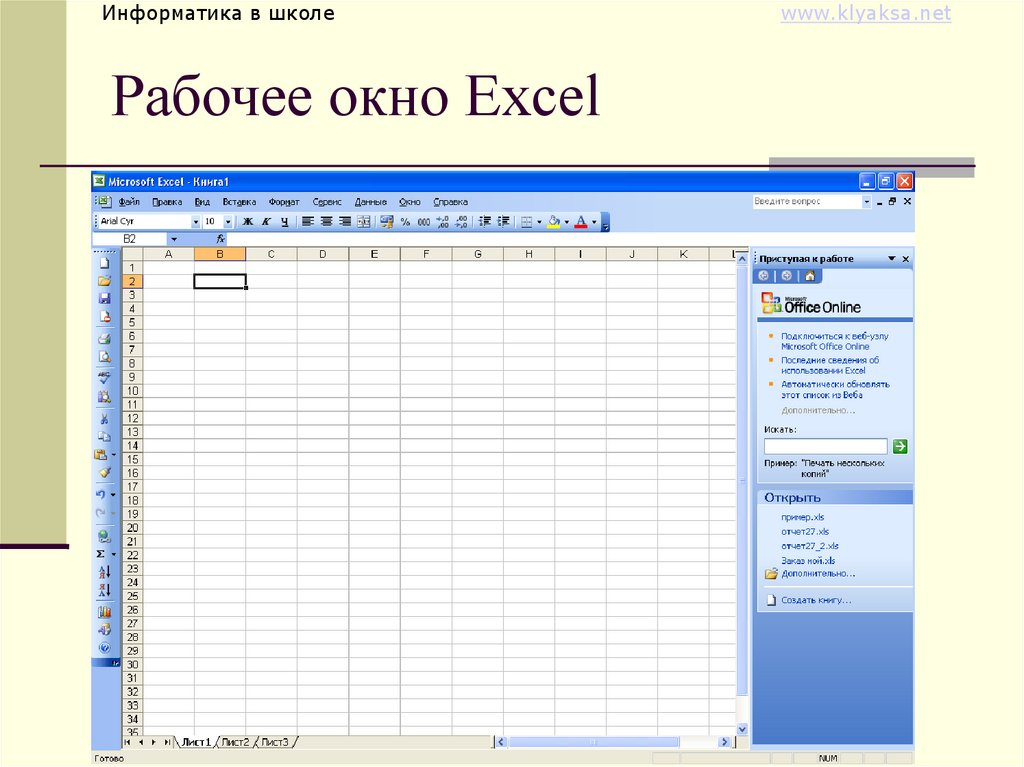The width and height of the screenshot is (1024, 767).
Task: Click the Decrease Indent icon
Action: [485, 221]
